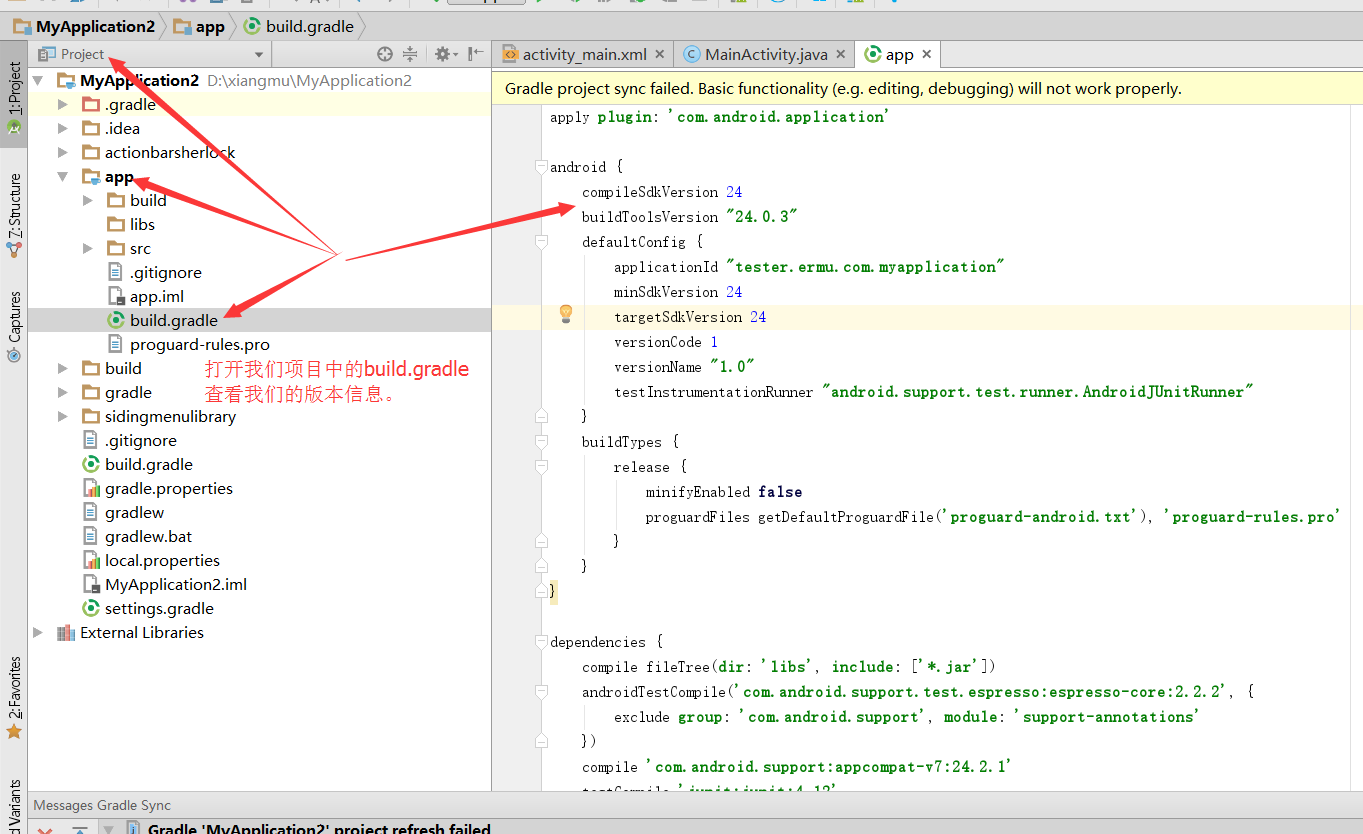1363x834 pixels.
Task: Hide the Project panel with pin icon
Action: 476,54
